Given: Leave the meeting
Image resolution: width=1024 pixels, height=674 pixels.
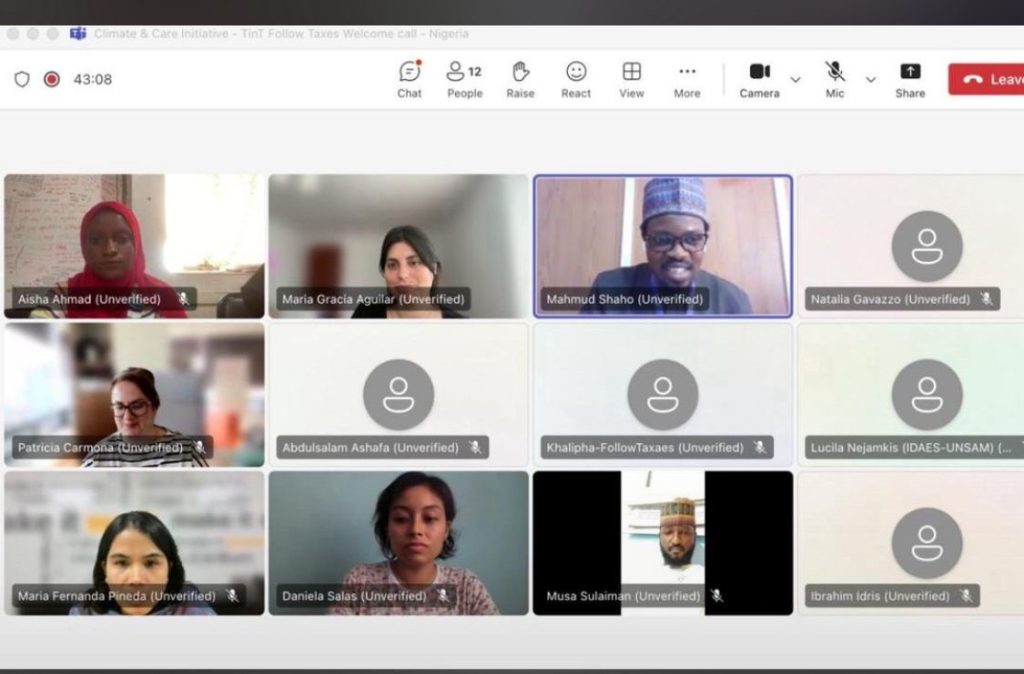Looking at the screenshot, I should coord(988,79).
